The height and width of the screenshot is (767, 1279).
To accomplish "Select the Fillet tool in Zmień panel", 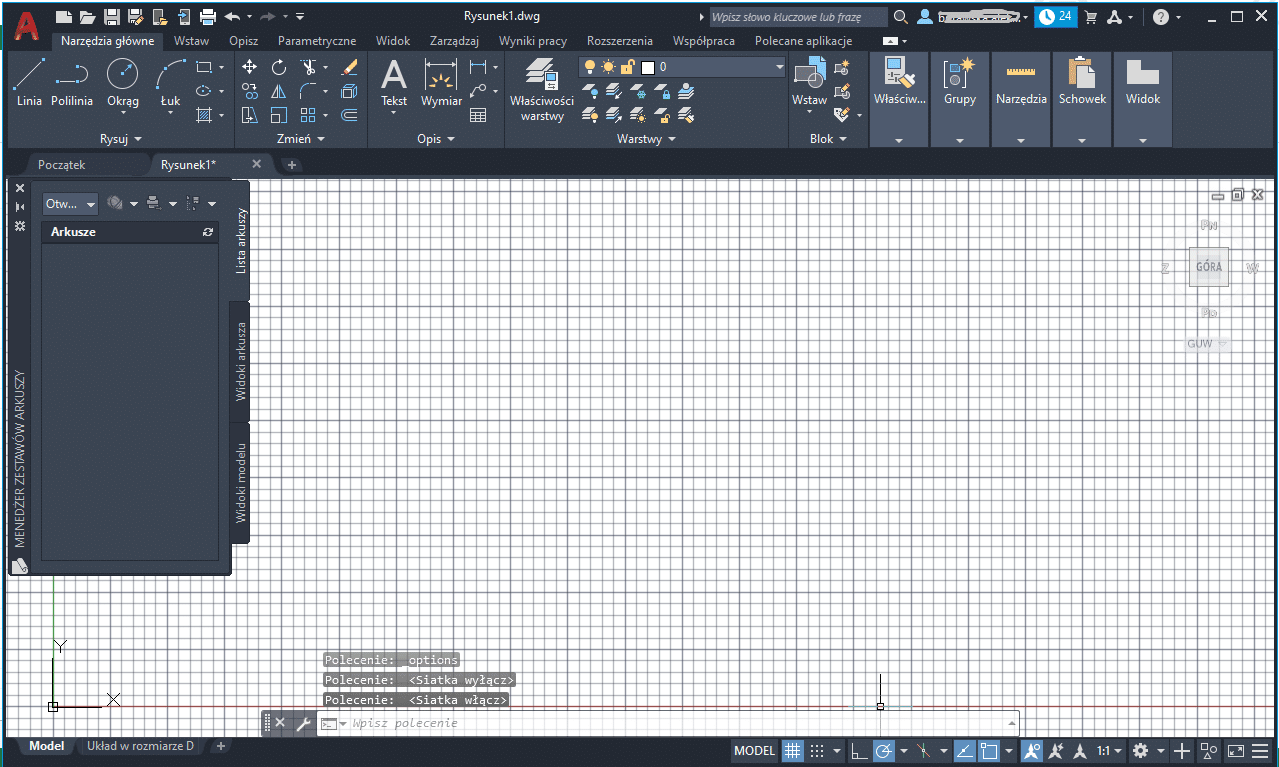I will [x=308, y=91].
